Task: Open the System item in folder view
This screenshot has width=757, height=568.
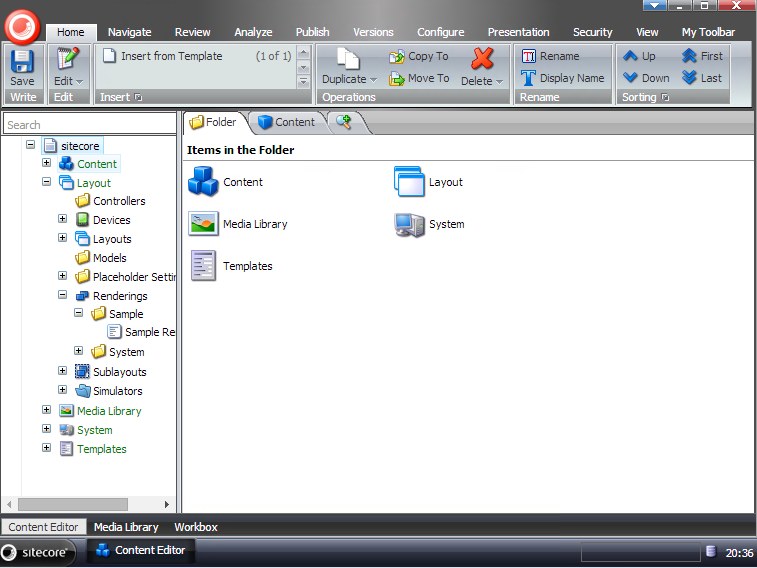Action: (x=410, y=224)
